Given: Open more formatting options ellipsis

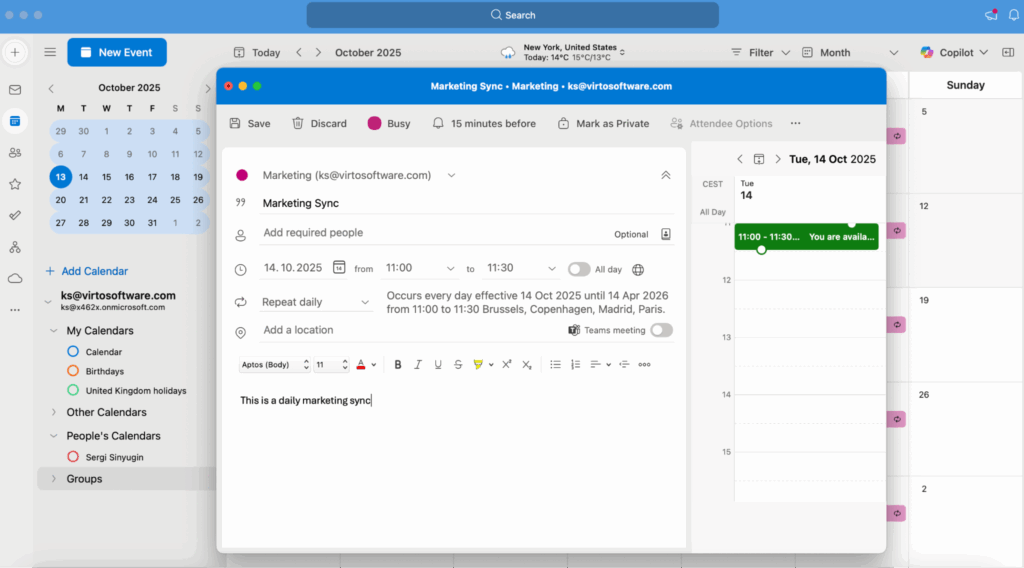Looking at the screenshot, I should 645,364.
